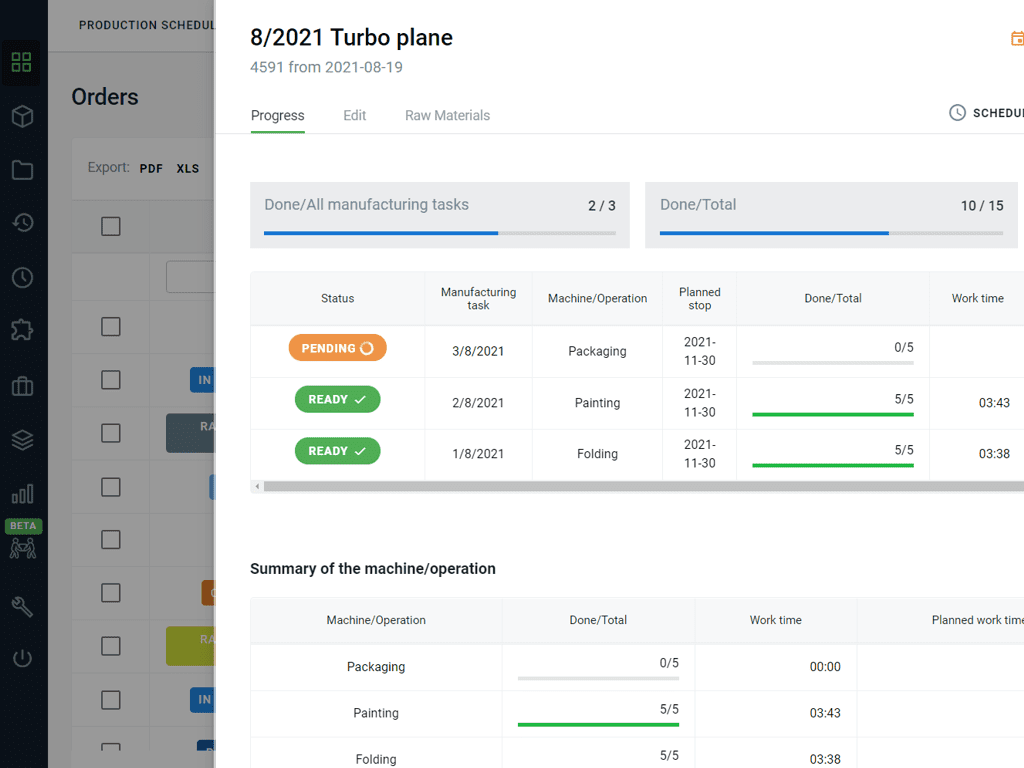
Task: Open the folder icon in sidebar
Action: pos(22,170)
